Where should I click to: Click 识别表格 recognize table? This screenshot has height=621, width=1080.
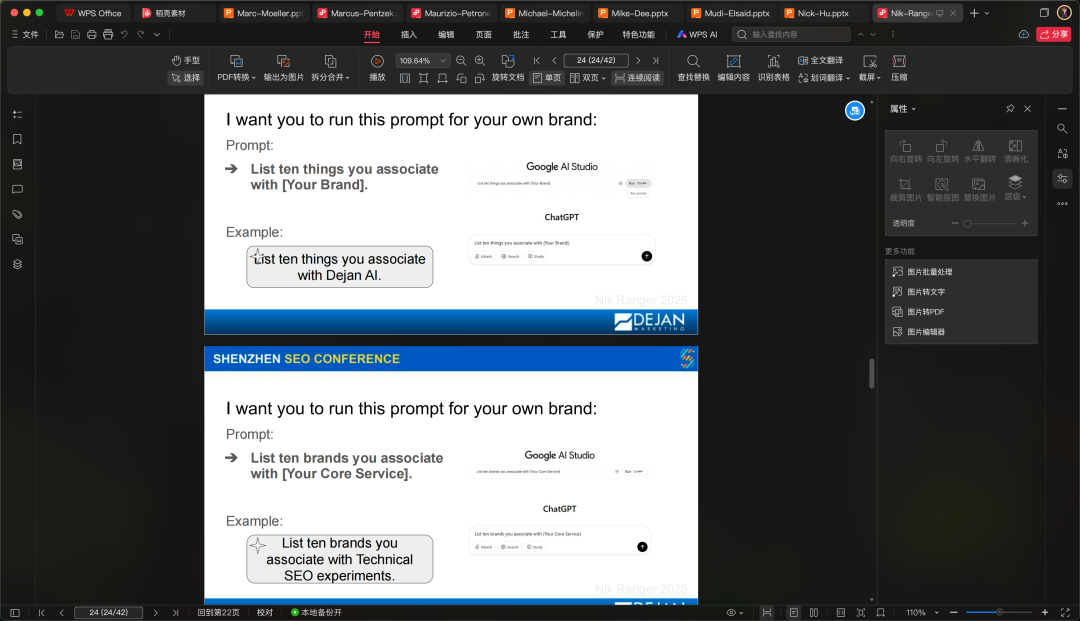coord(773,69)
